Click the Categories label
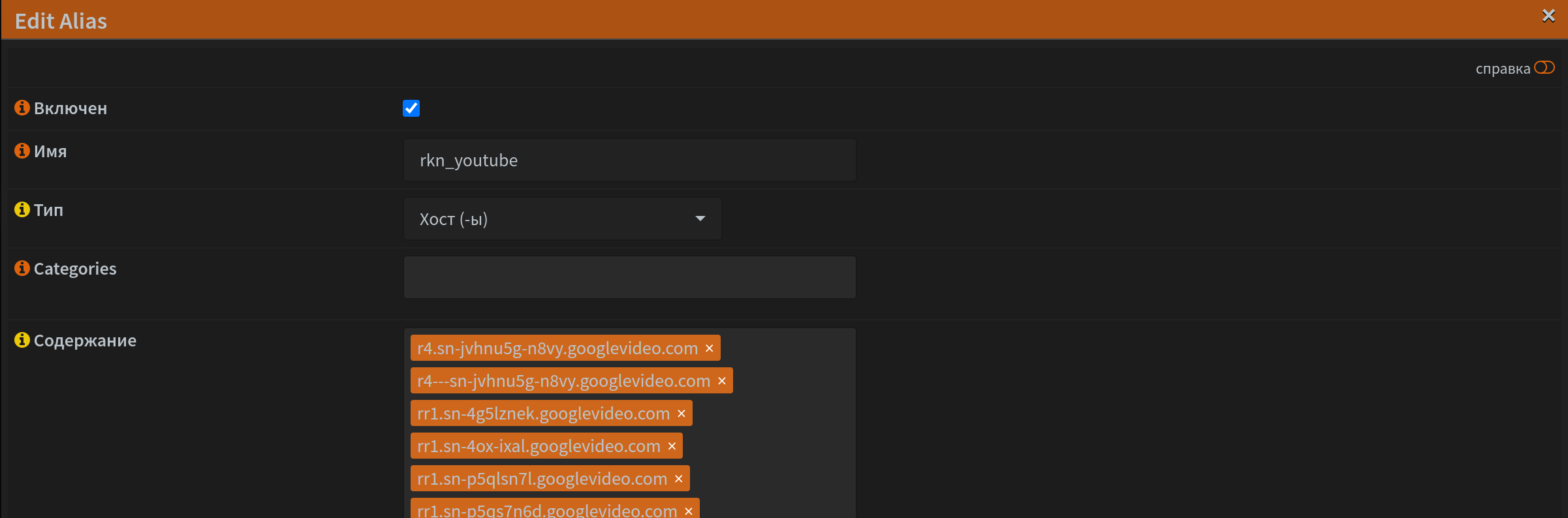 pyautogui.click(x=75, y=269)
